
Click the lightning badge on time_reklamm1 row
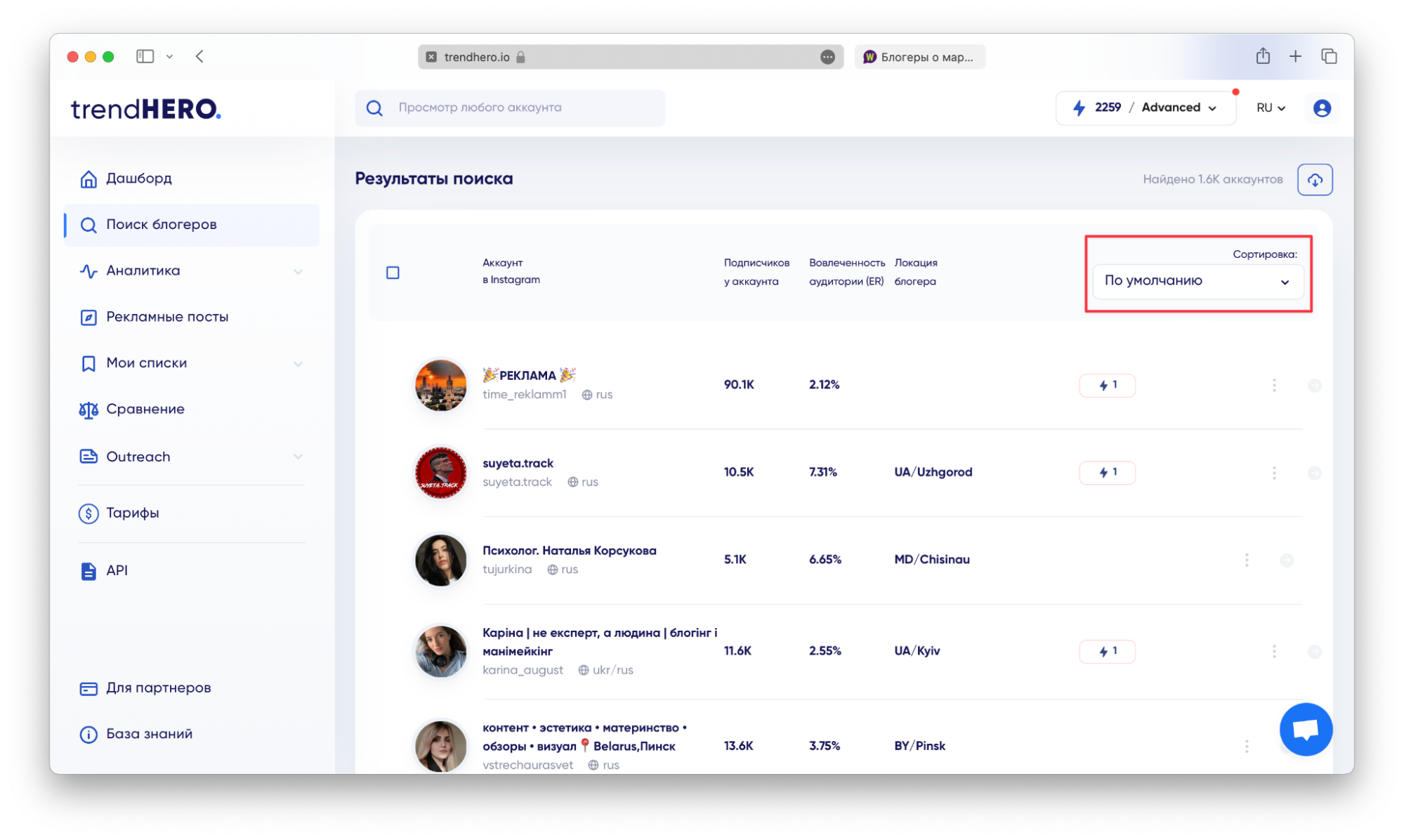(1106, 385)
